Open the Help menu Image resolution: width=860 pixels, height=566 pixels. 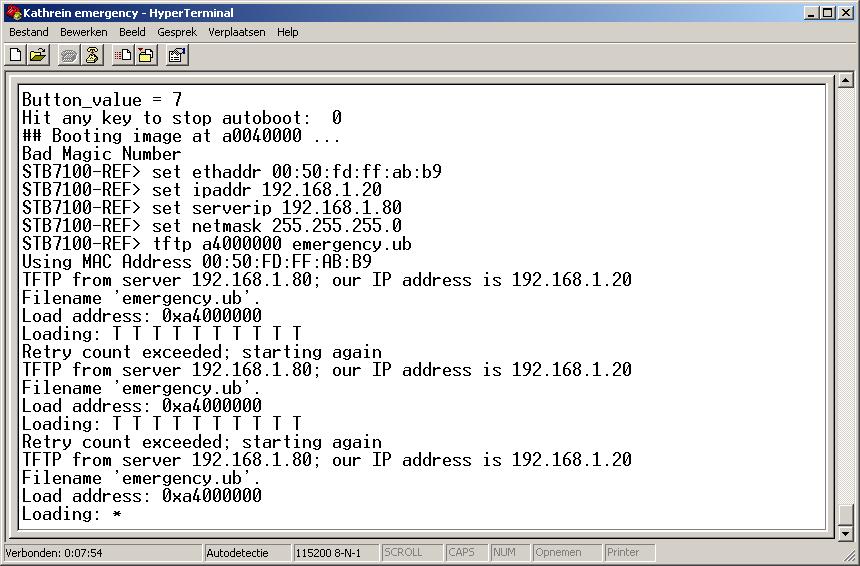point(287,32)
